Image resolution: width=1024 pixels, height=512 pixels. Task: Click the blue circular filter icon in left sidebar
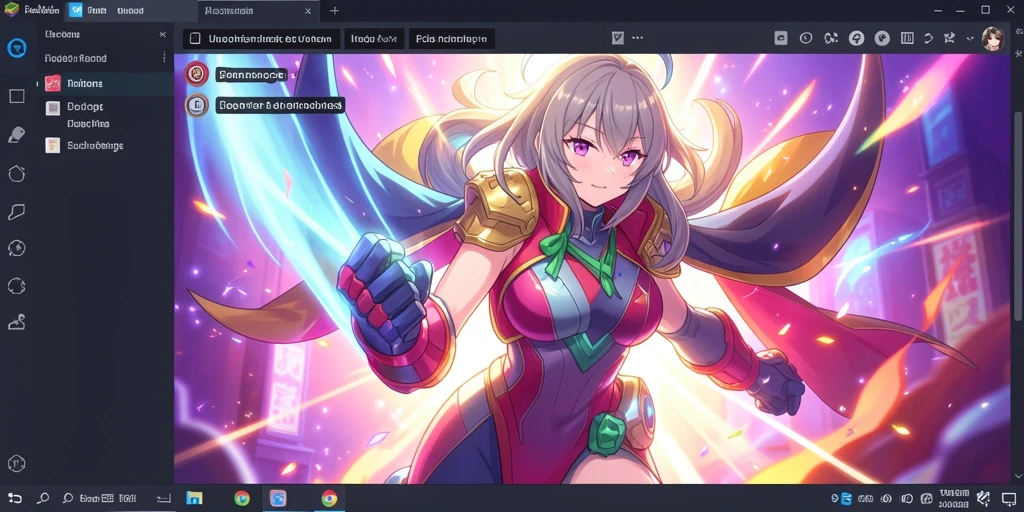click(x=16, y=48)
